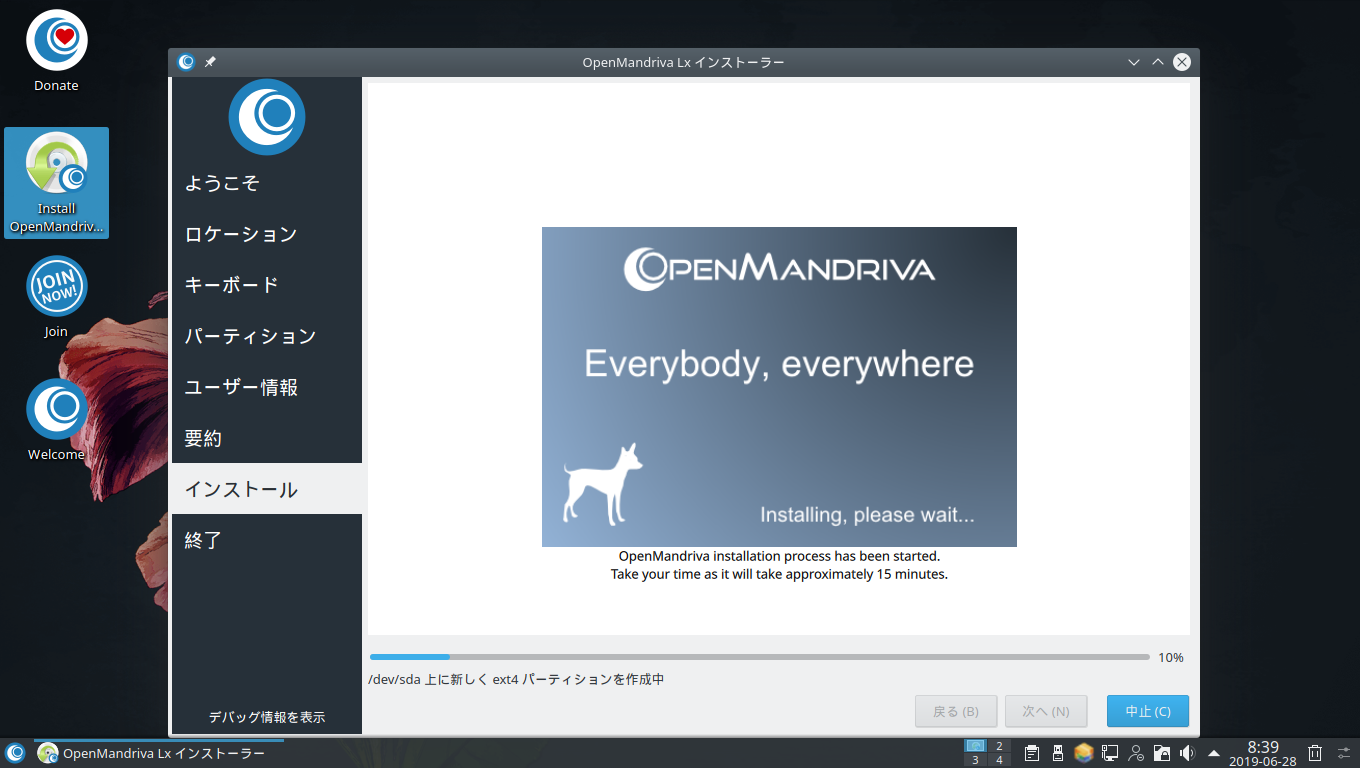The image size is (1360, 768).
Task: Open the software updates package tray icon
Action: (x=1084, y=753)
